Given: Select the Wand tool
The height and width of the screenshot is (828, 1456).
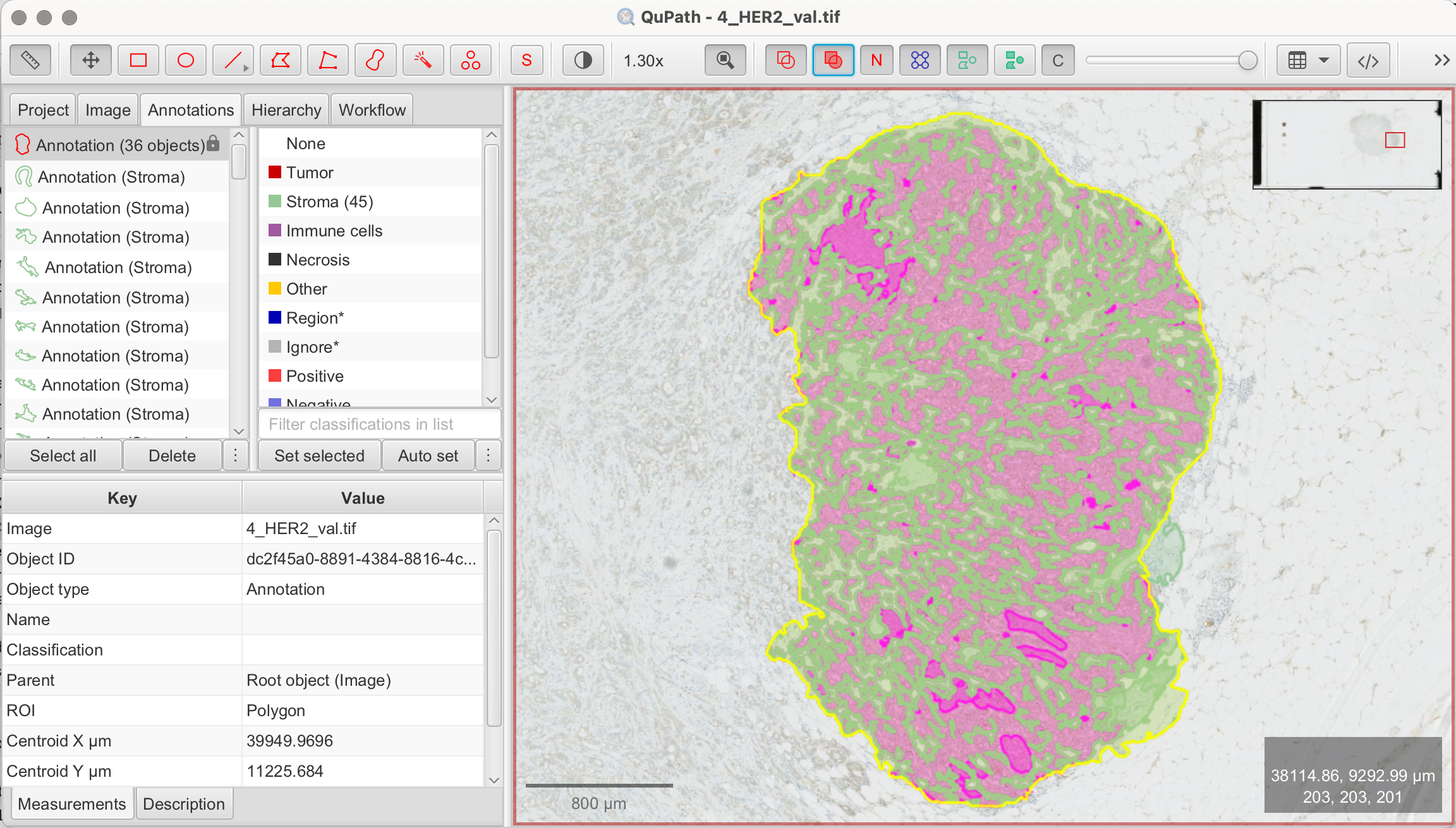Looking at the screenshot, I should (423, 61).
